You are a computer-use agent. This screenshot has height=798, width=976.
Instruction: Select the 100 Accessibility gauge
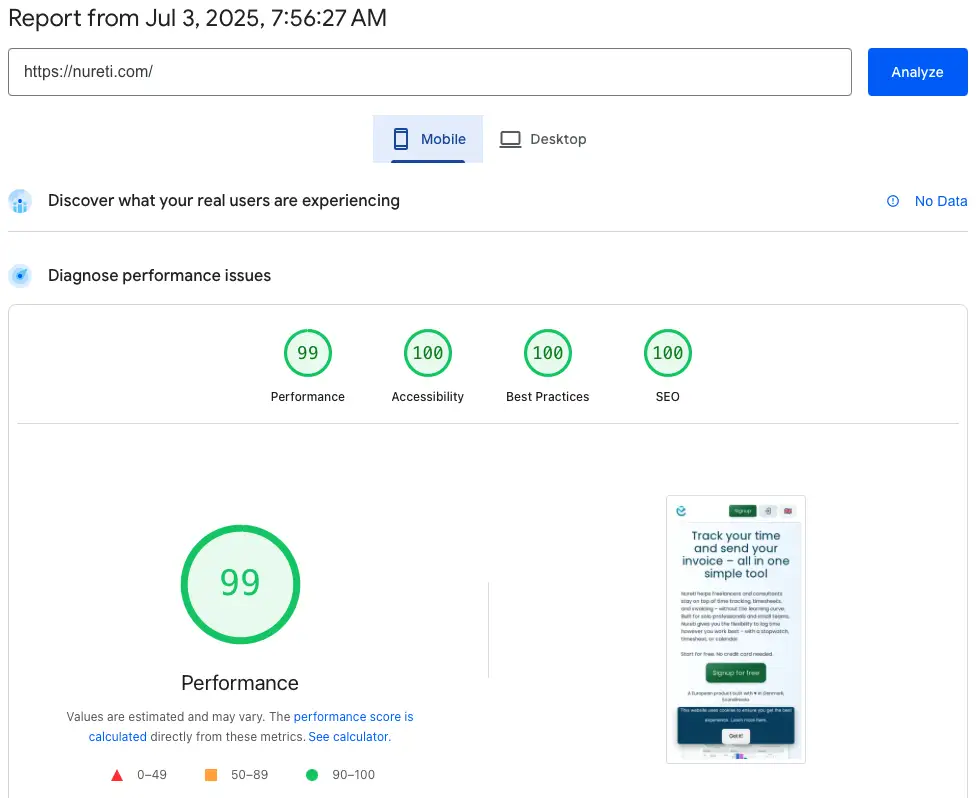click(428, 353)
